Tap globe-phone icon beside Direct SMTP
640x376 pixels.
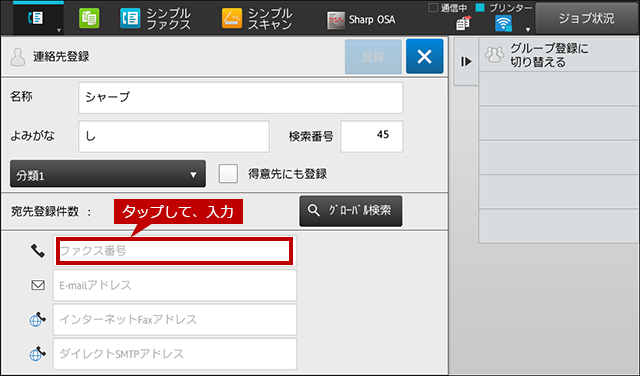coord(38,354)
